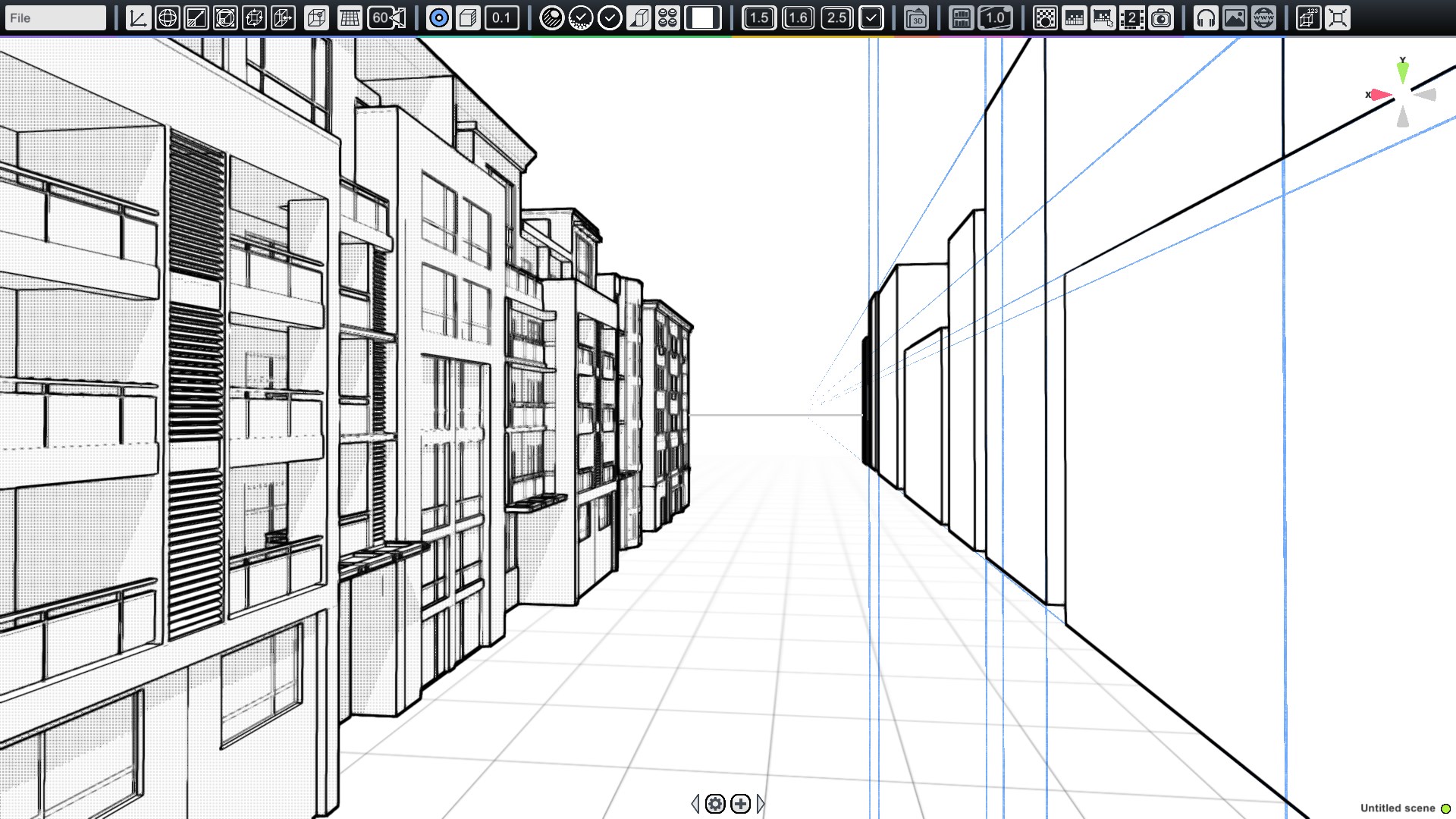
Task: Toggle the square checkmark box in toolbar
Action: 871,17
